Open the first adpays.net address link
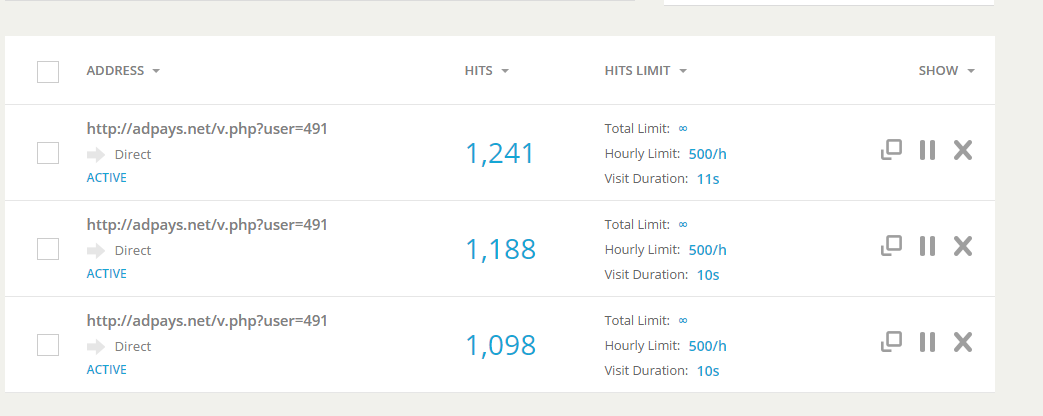The width and height of the screenshot is (1043, 416). coord(207,129)
